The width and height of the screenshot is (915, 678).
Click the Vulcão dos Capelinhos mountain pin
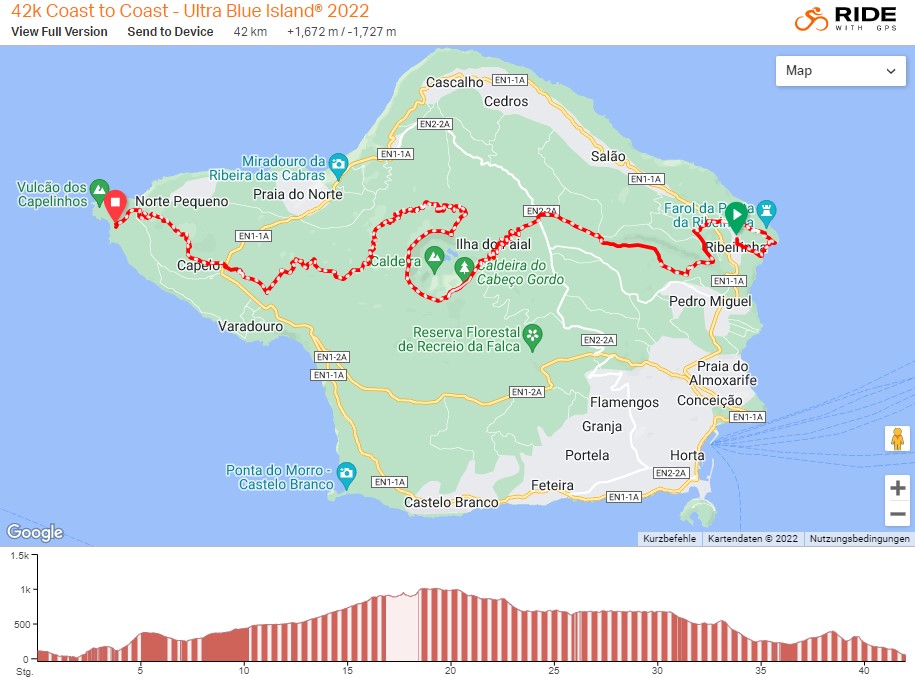100,191
